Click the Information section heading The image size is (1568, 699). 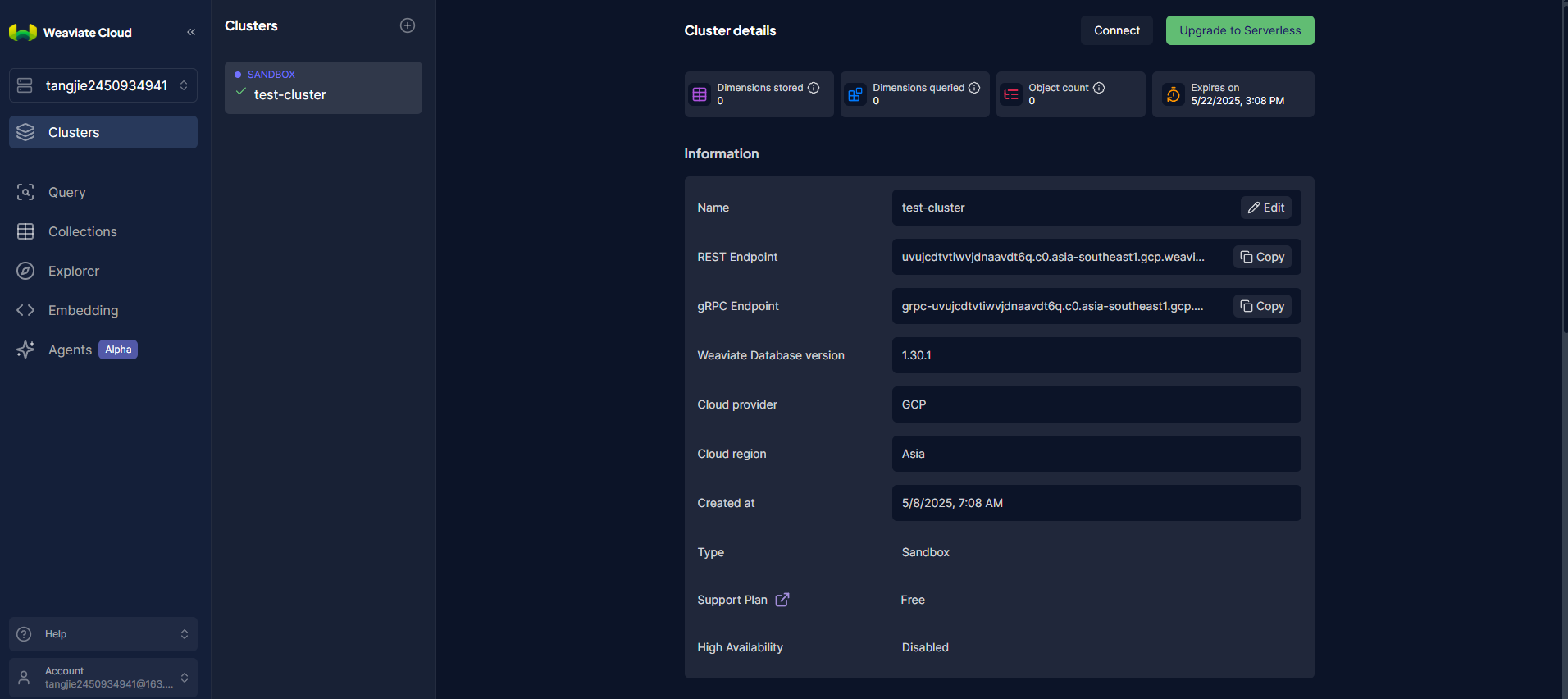point(722,153)
